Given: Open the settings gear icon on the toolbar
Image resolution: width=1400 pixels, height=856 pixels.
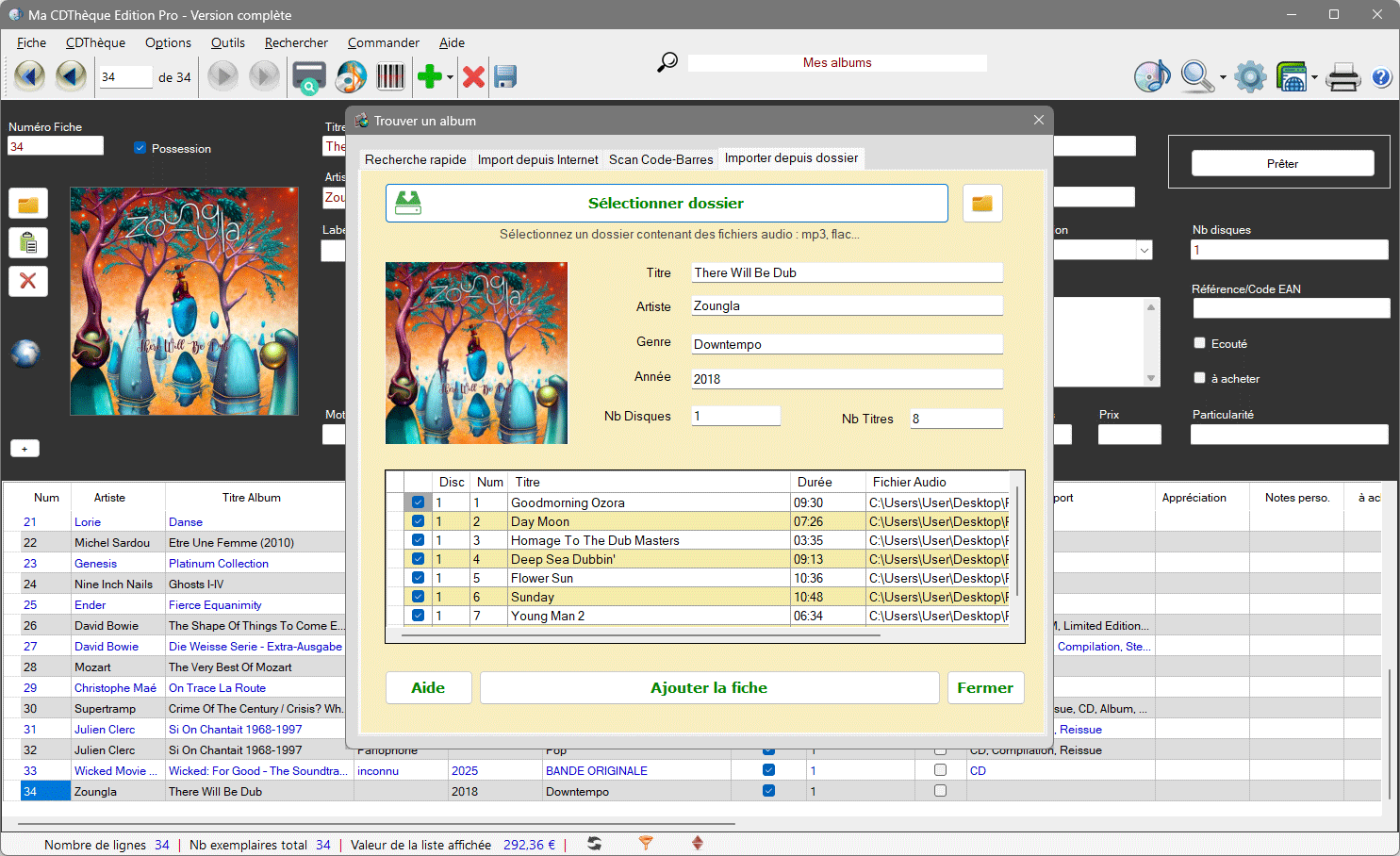Looking at the screenshot, I should [x=1250, y=77].
